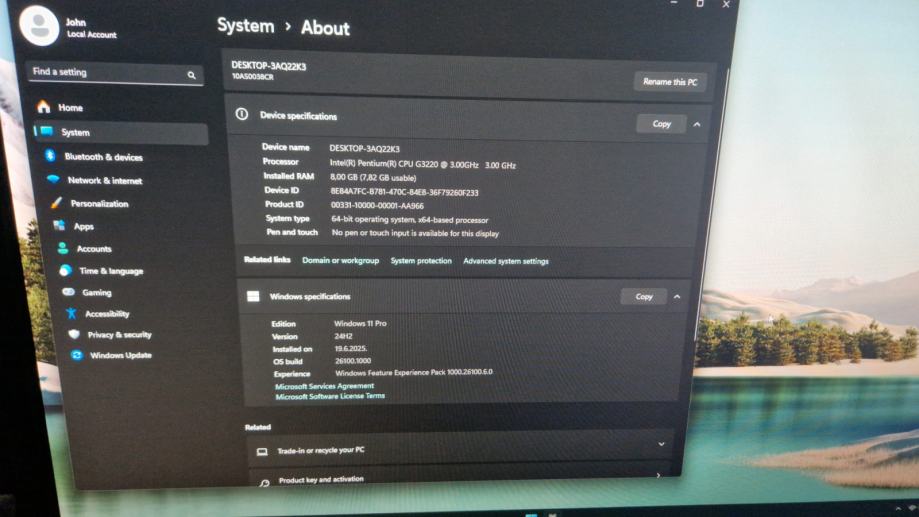Click the product key icon
The height and width of the screenshot is (517, 919).
coord(265,482)
